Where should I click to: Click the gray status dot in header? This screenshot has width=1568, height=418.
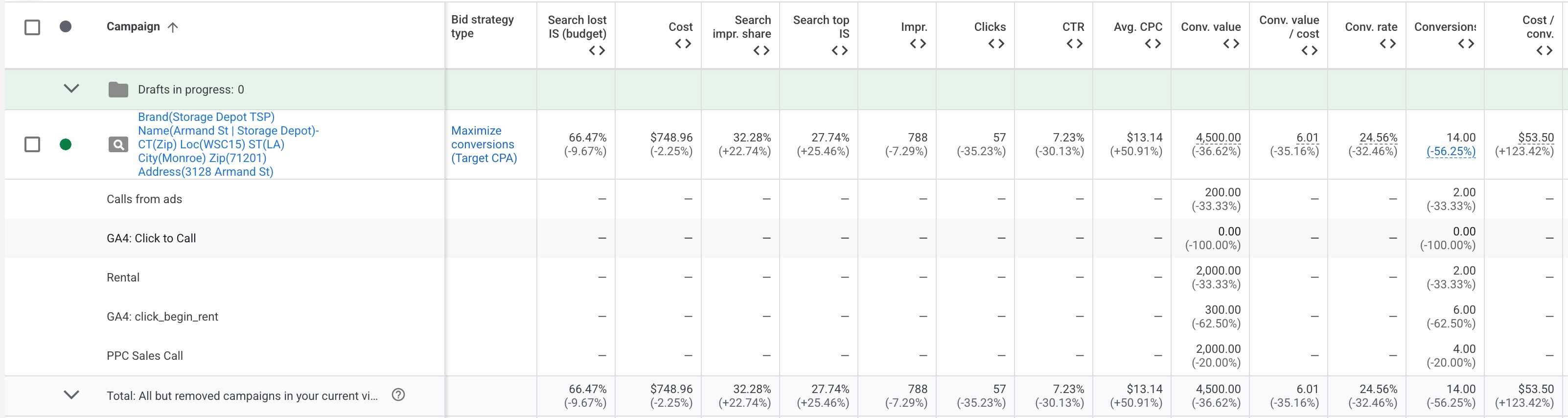pos(66,27)
